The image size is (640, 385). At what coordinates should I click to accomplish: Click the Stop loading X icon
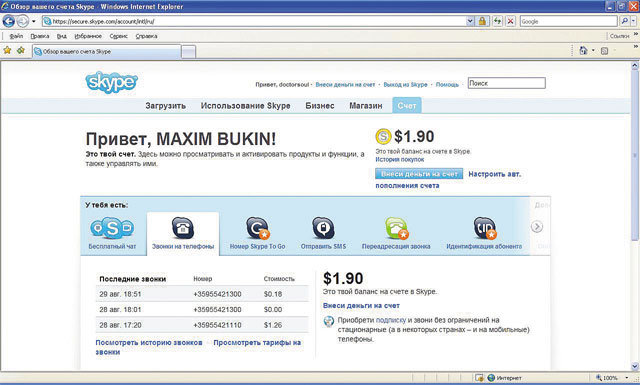click(x=511, y=21)
